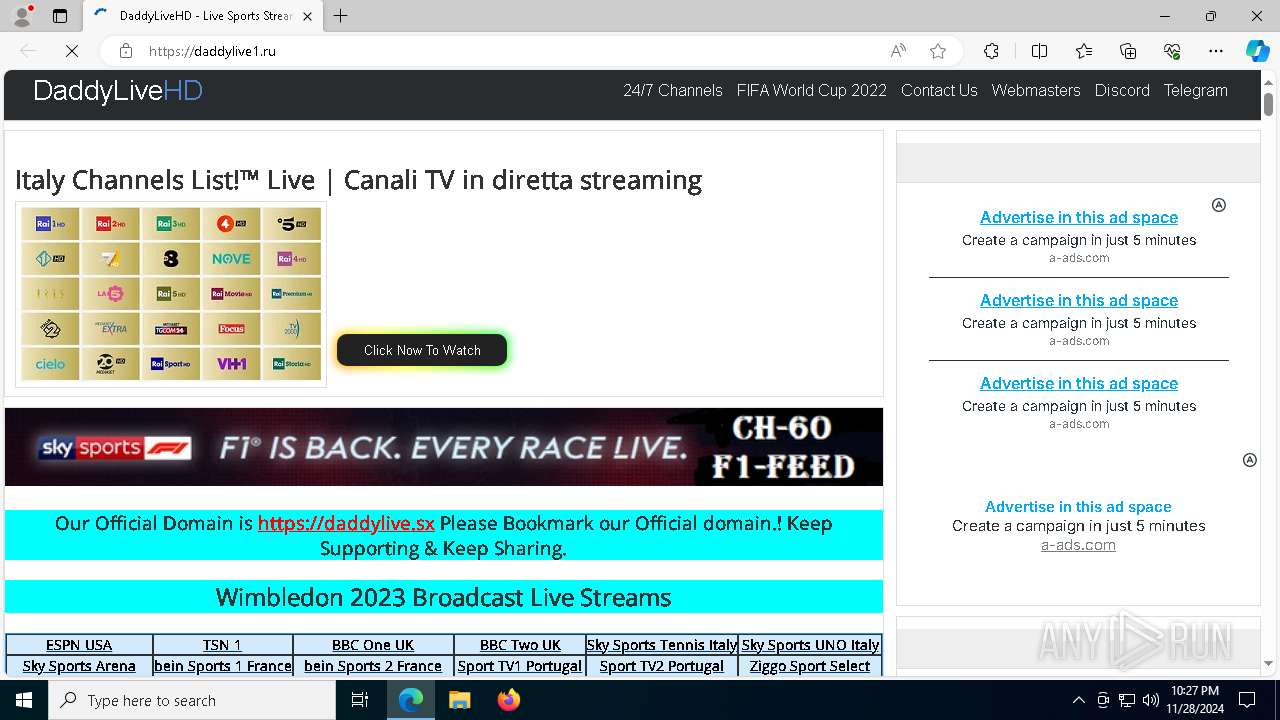The image size is (1280, 720).
Task: Open Browser Essentials heart icon
Action: pyautogui.click(x=1172, y=51)
